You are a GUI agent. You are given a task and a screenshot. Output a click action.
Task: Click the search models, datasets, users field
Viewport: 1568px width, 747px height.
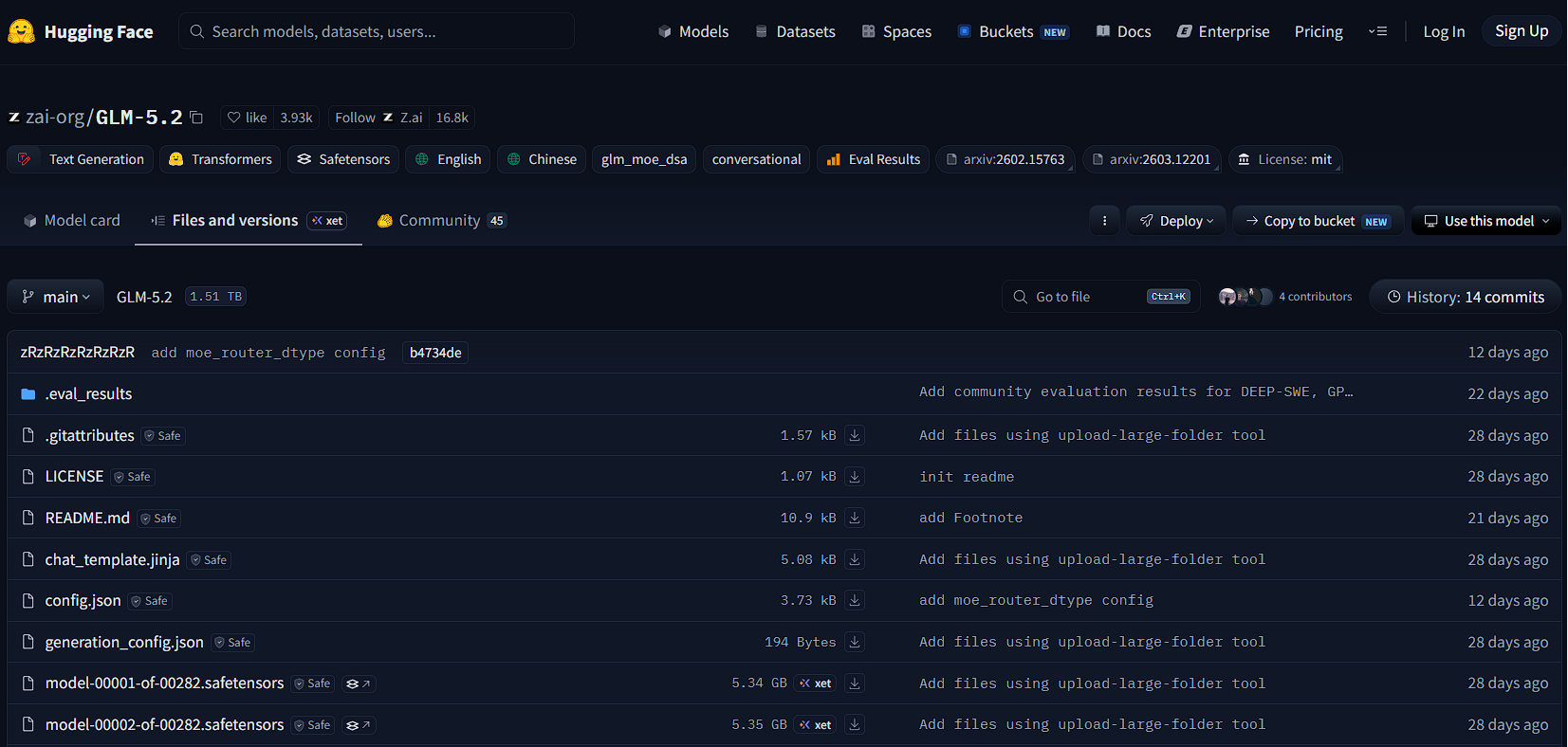click(377, 31)
